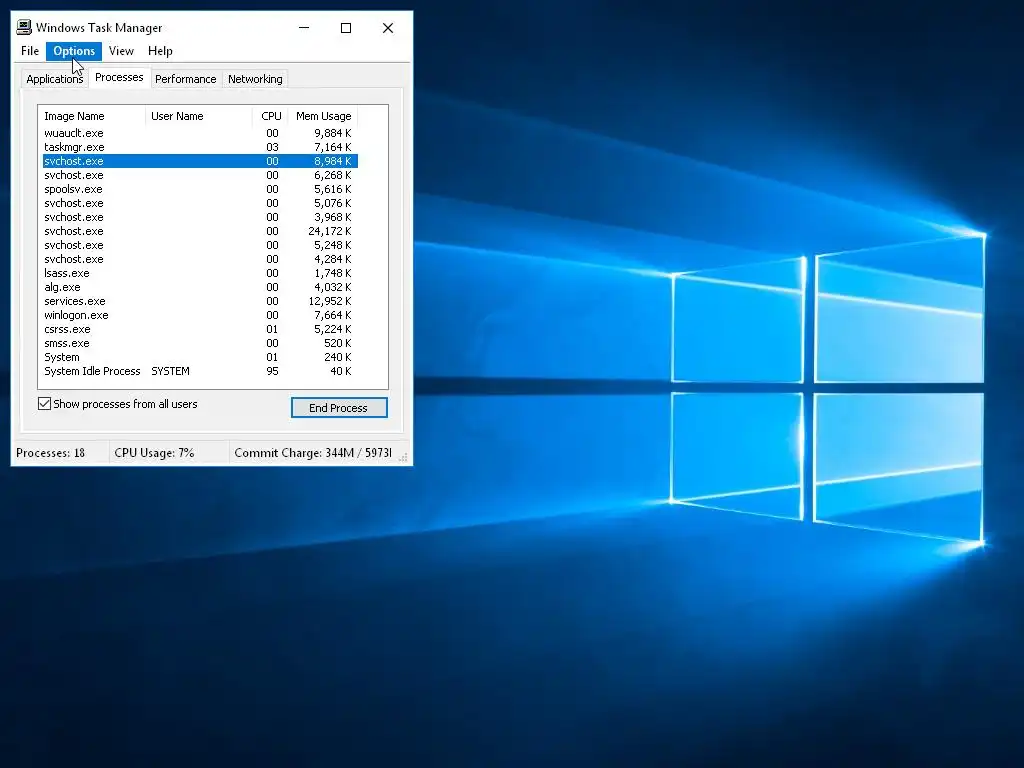Select svchost.exe using 24,172 K

coord(198,231)
